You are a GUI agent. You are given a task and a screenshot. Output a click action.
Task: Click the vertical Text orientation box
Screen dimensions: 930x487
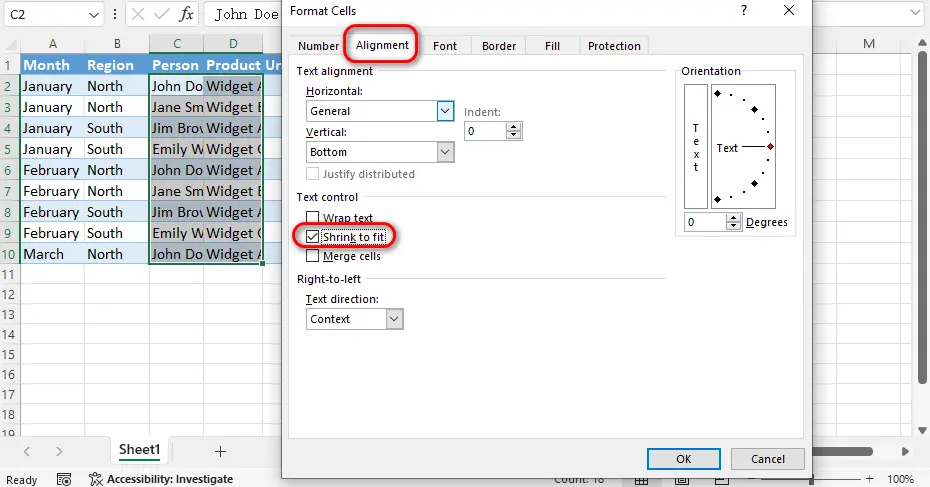pos(696,147)
